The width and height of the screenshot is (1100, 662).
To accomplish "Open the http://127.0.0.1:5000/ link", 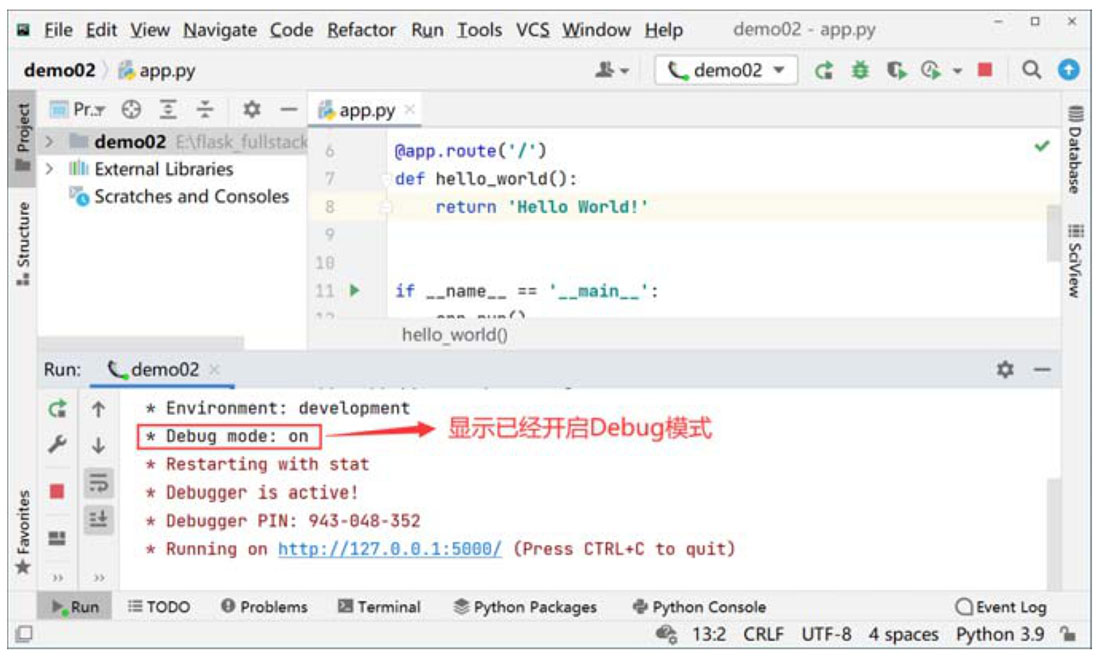I will (x=389, y=549).
